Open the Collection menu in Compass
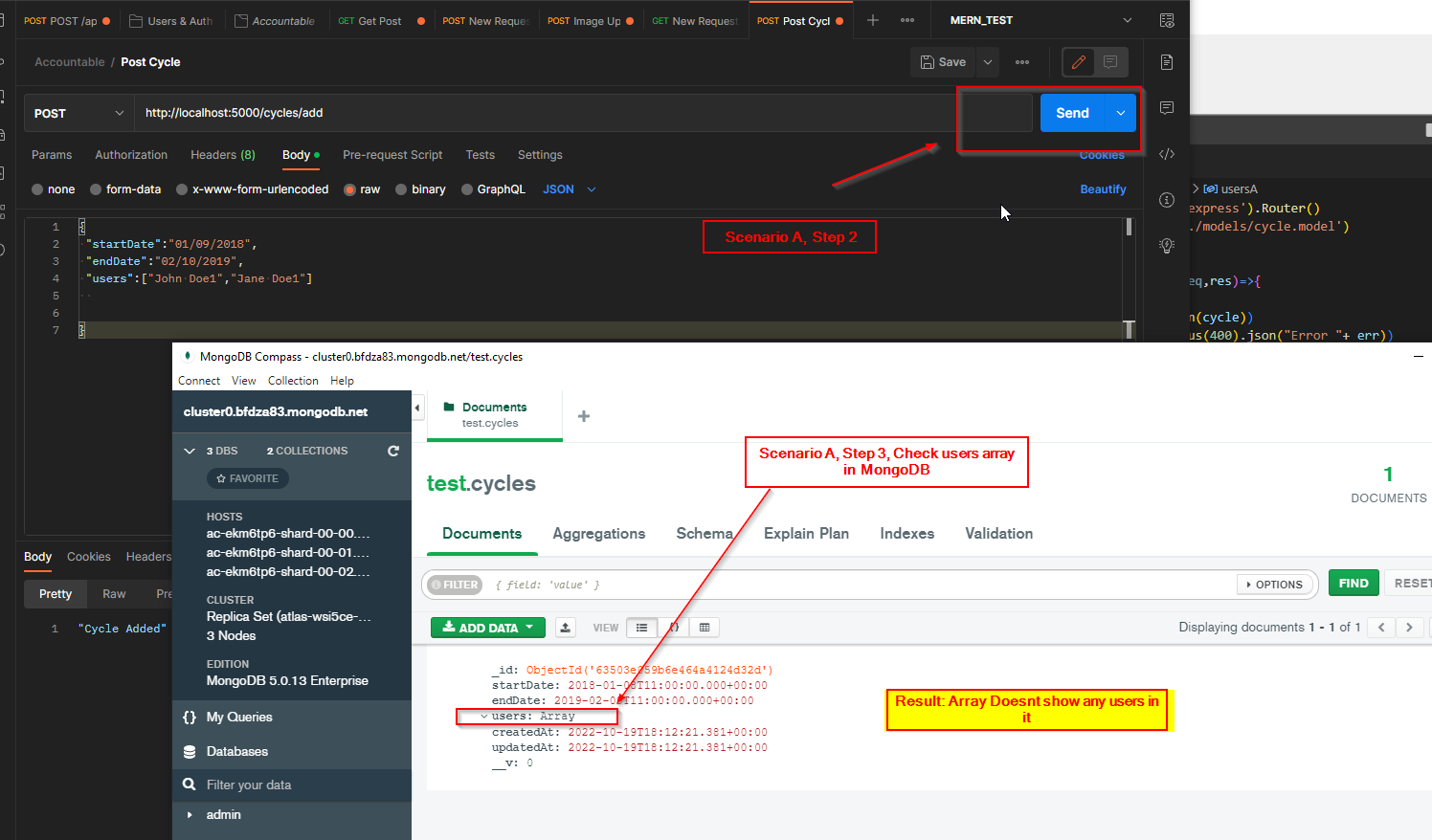Screen dimensions: 1432x840 tap(293, 381)
